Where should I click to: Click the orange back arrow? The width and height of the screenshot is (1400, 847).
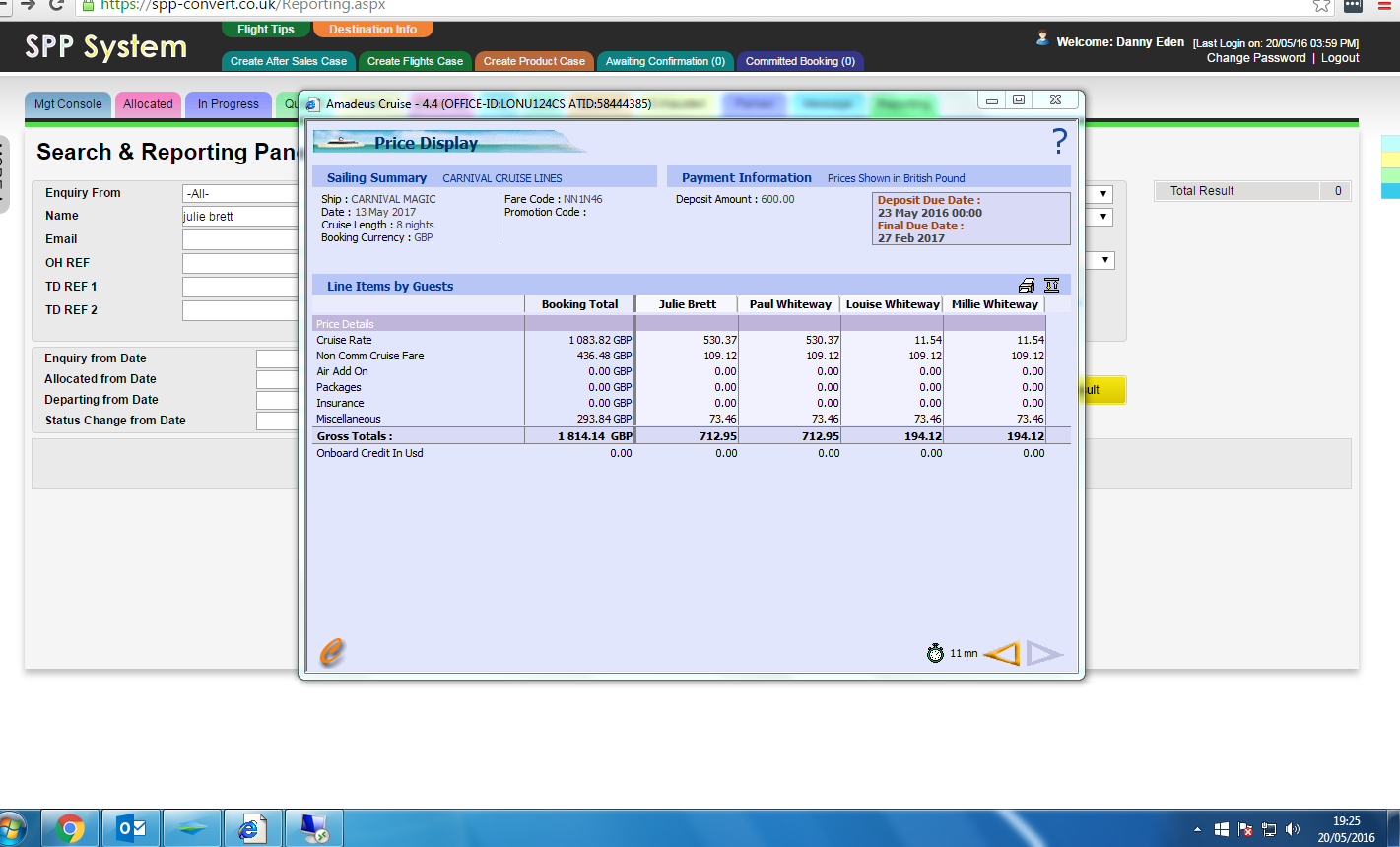1002,653
